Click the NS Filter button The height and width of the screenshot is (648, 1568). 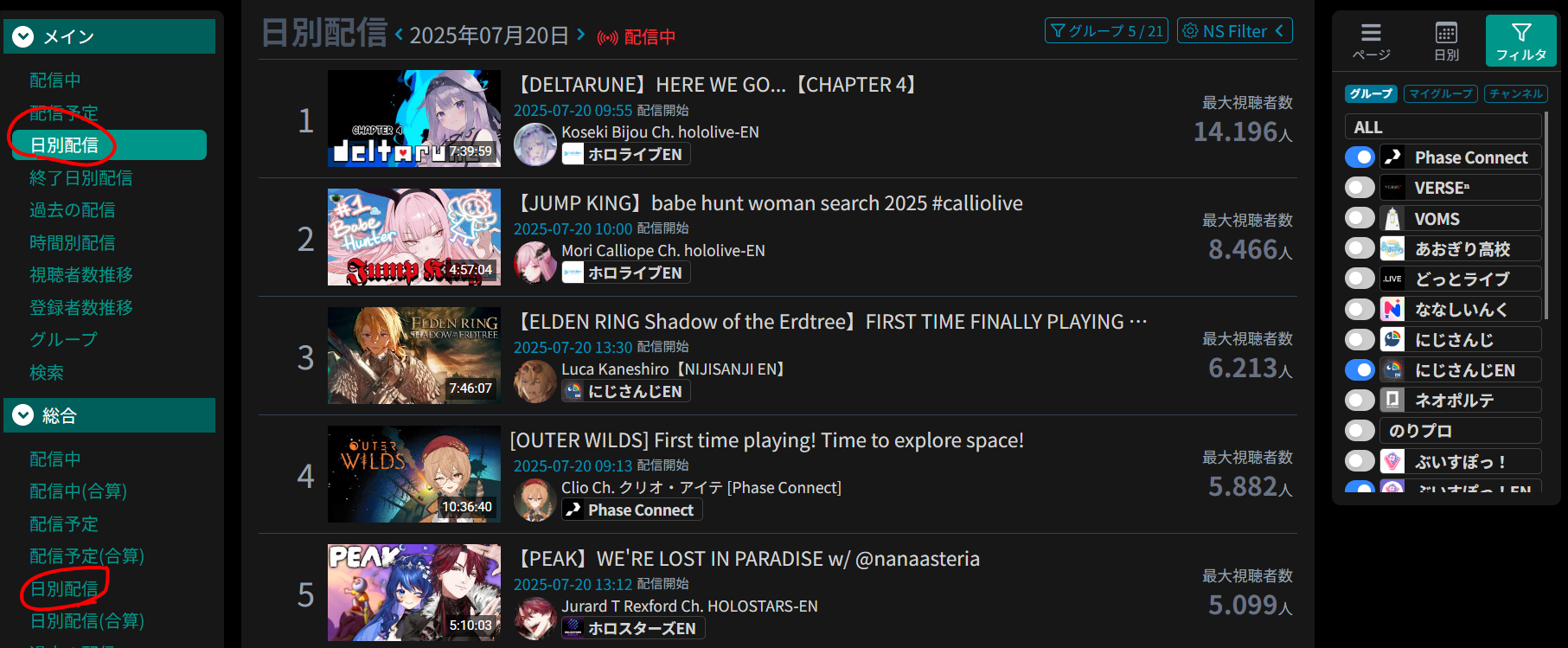(x=1235, y=31)
